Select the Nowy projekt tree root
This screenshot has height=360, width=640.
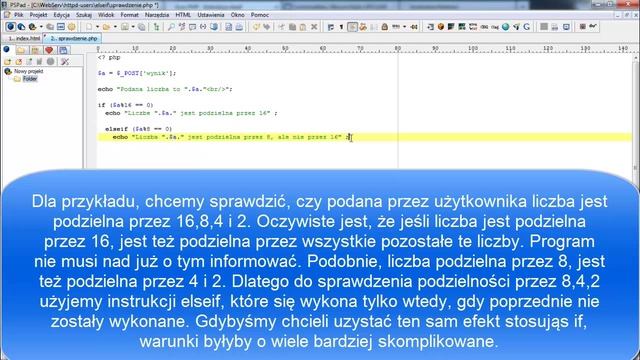[28, 71]
